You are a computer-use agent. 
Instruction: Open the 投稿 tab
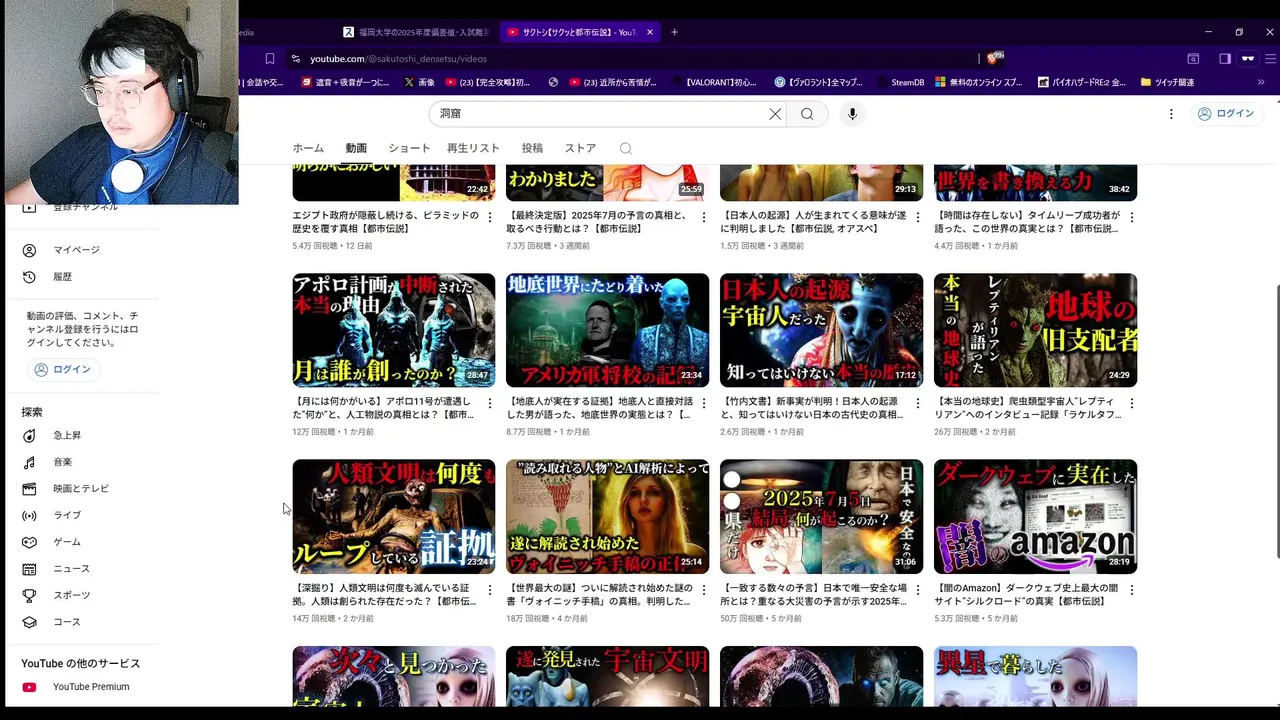pos(532,148)
